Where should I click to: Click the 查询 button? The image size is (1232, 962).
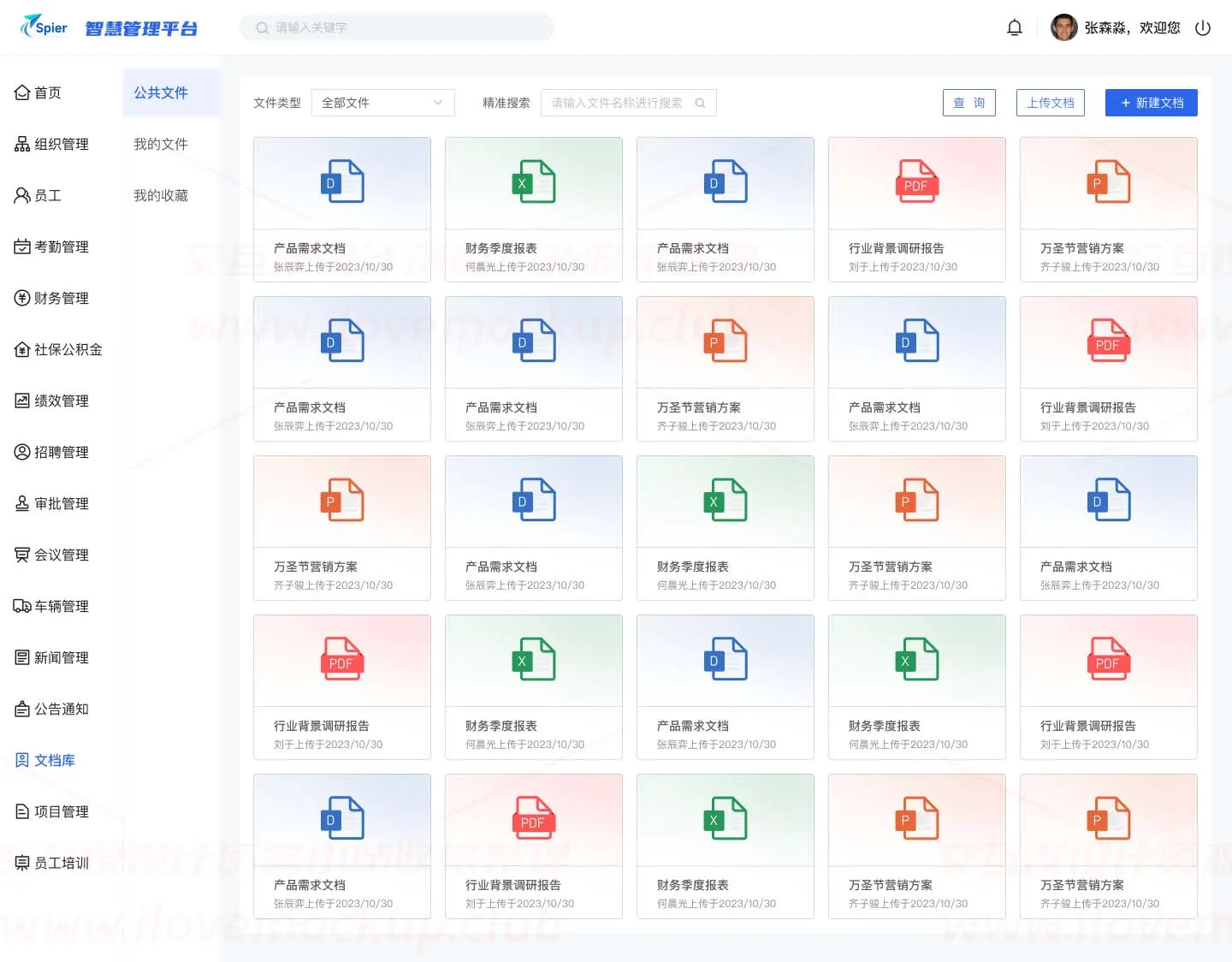coord(969,103)
